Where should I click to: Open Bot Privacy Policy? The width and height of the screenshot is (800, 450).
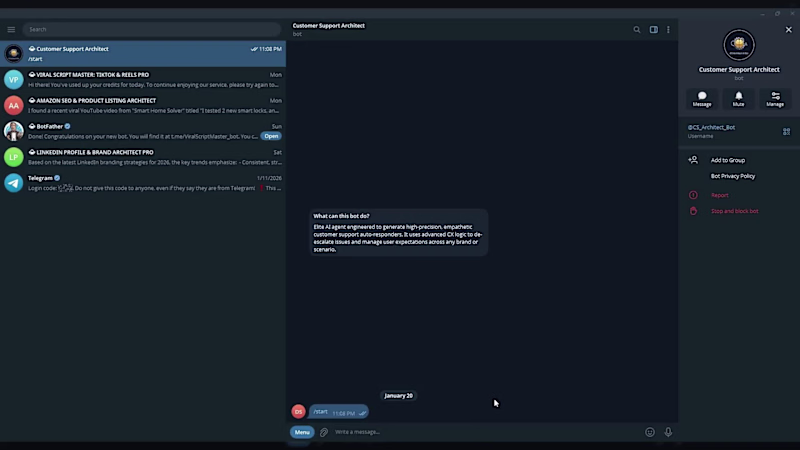tap(733, 176)
